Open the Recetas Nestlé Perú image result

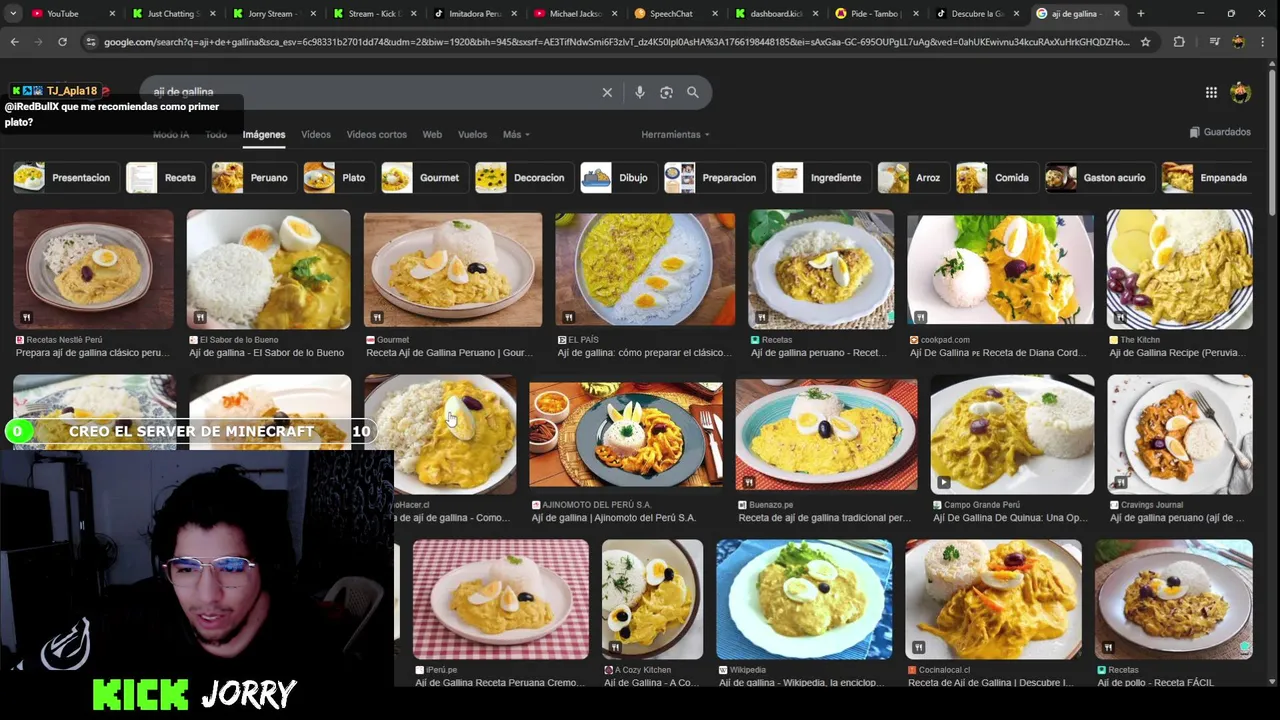coord(93,269)
